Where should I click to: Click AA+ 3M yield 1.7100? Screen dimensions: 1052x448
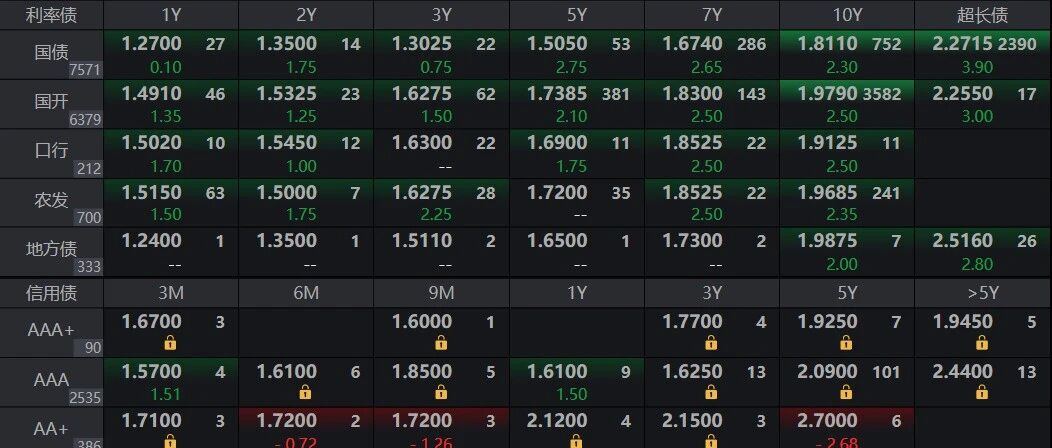coord(152,421)
